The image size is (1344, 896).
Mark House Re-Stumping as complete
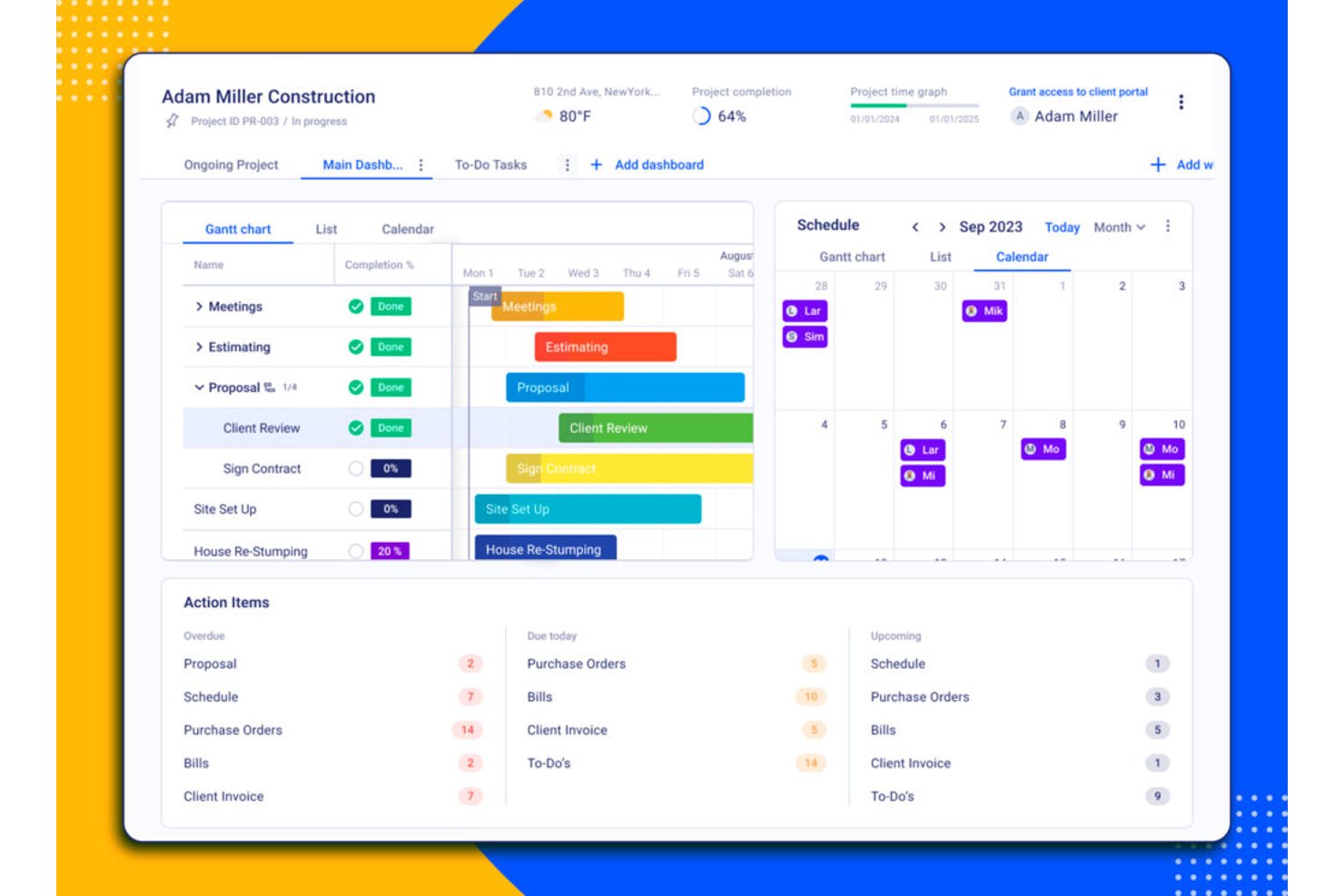point(356,551)
